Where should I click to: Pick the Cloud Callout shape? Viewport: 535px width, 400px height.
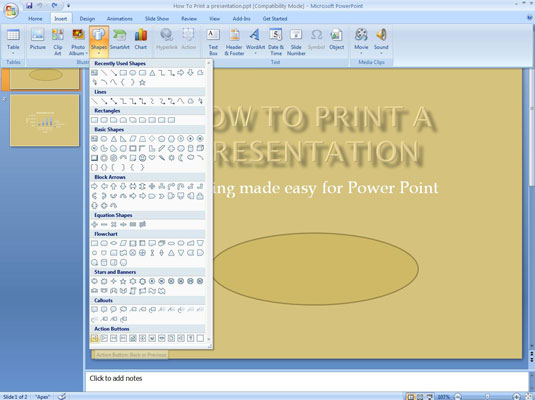point(123,310)
